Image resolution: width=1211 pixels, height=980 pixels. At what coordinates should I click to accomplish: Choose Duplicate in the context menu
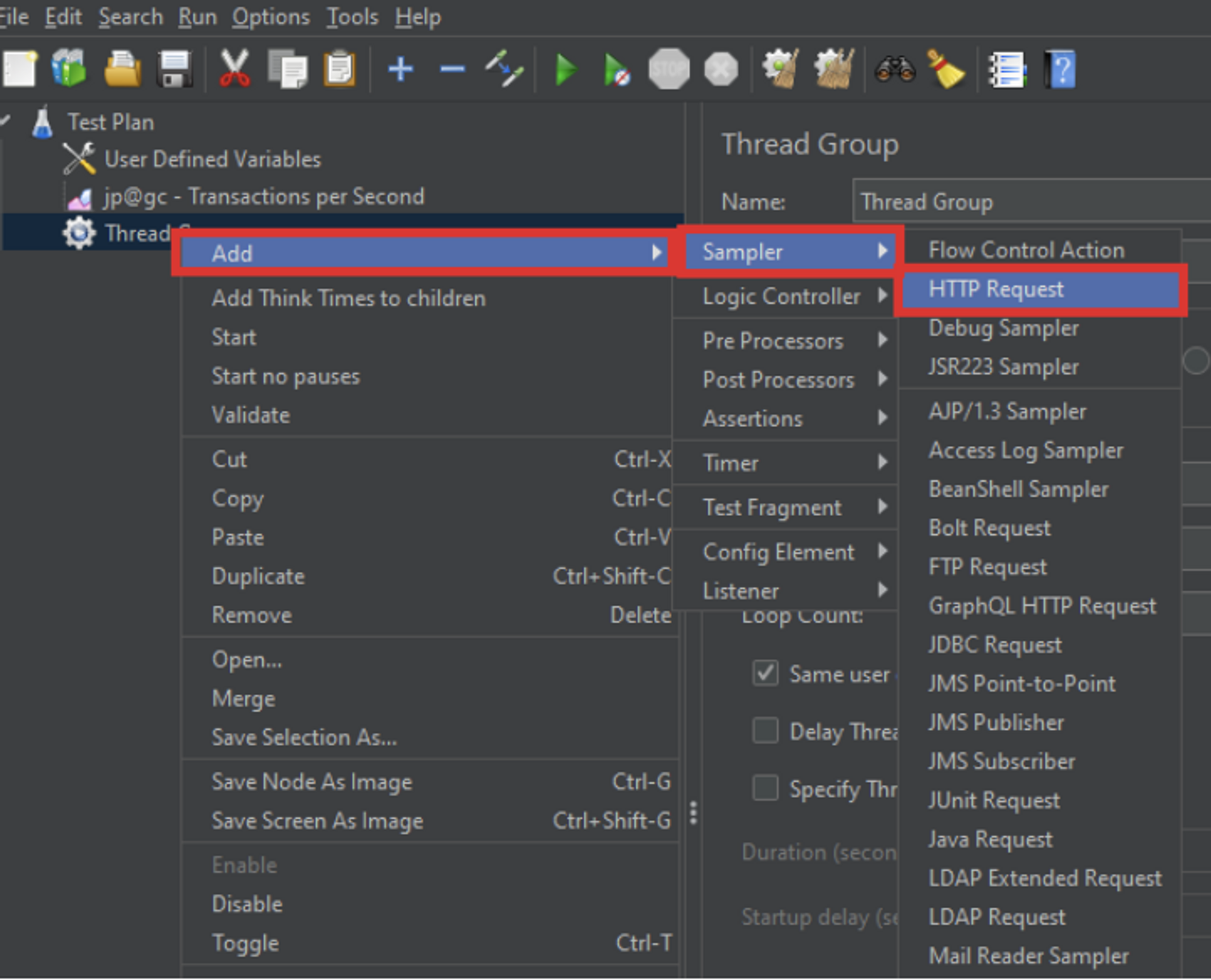coord(259,576)
